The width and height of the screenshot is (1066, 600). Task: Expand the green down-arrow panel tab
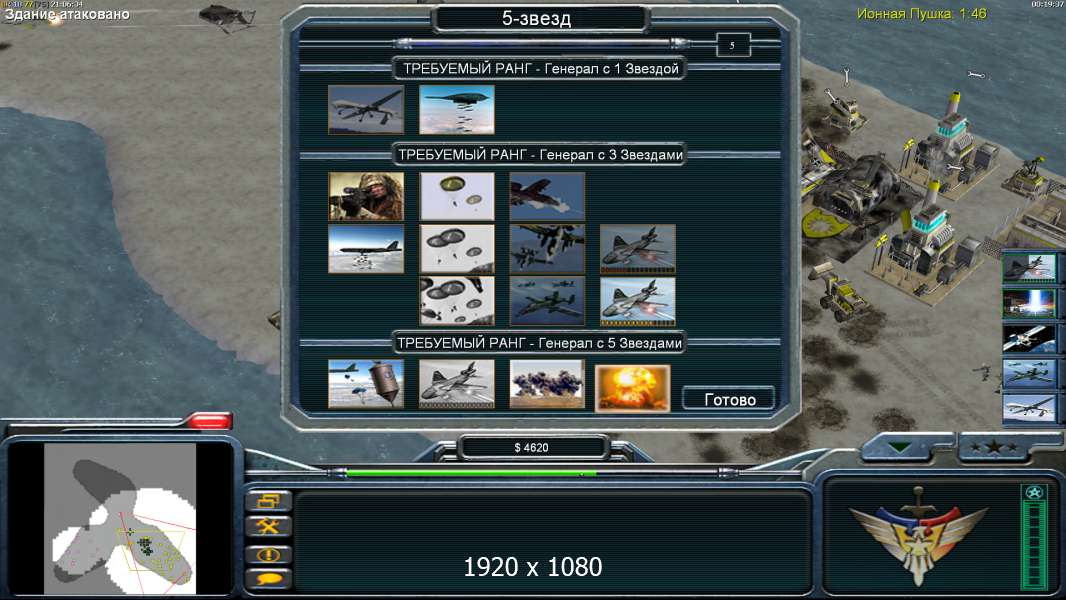tap(900, 447)
